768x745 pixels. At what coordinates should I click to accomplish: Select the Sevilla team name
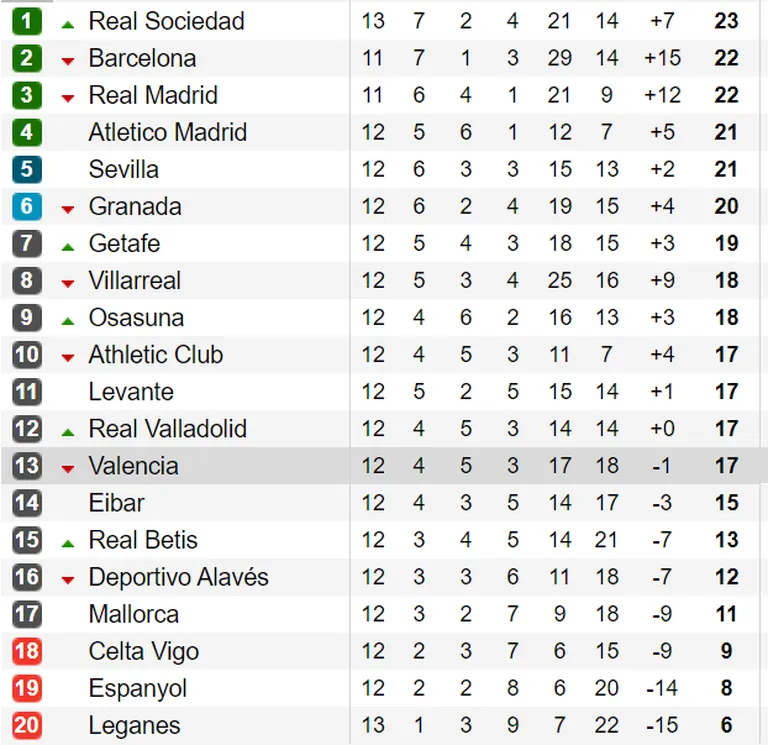pyautogui.click(x=123, y=169)
